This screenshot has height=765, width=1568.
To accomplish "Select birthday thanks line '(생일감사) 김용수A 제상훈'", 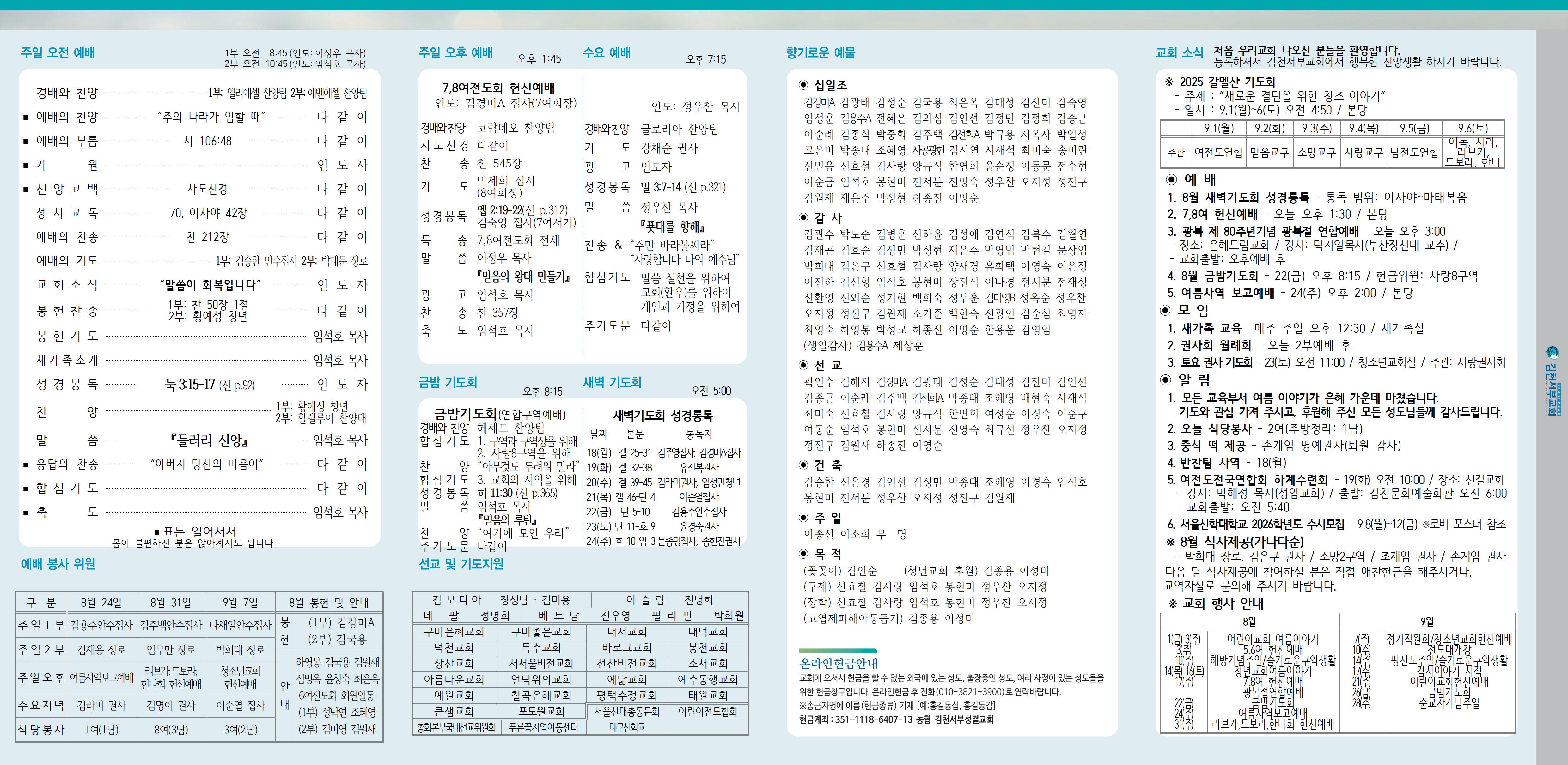I will 863,346.
